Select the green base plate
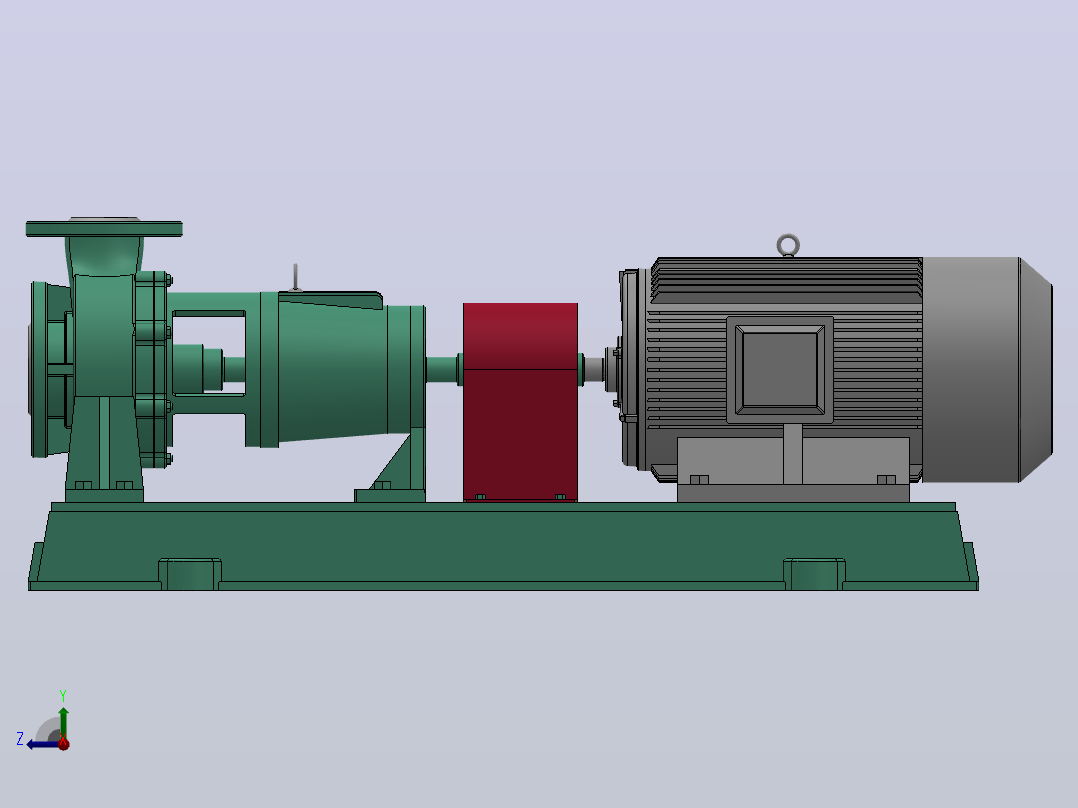 pyautogui.click(x=503, y=547)
